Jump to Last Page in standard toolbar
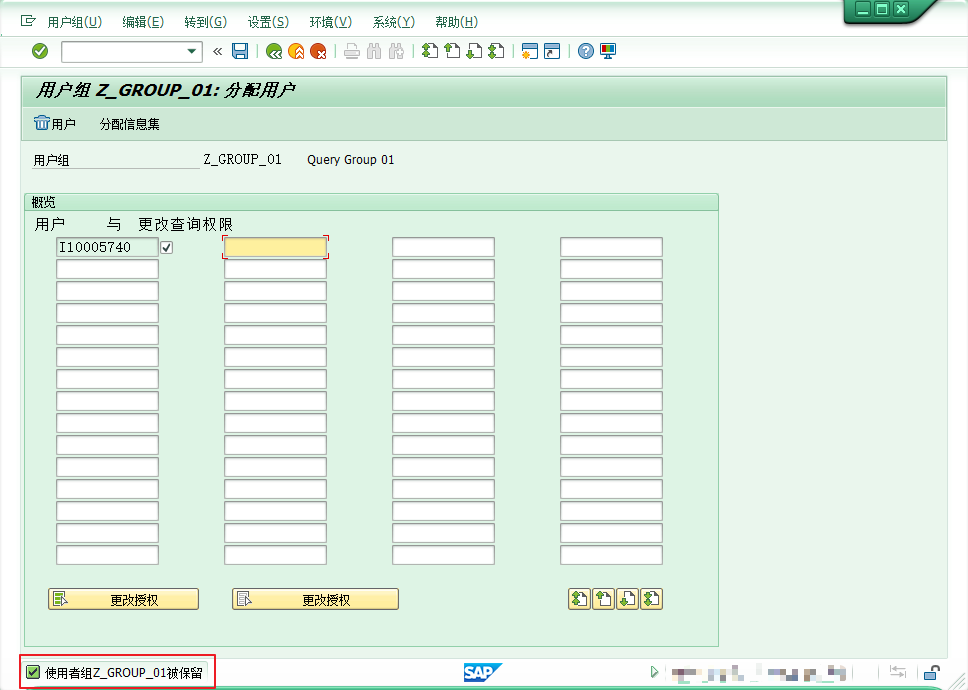 coord(496,51)
